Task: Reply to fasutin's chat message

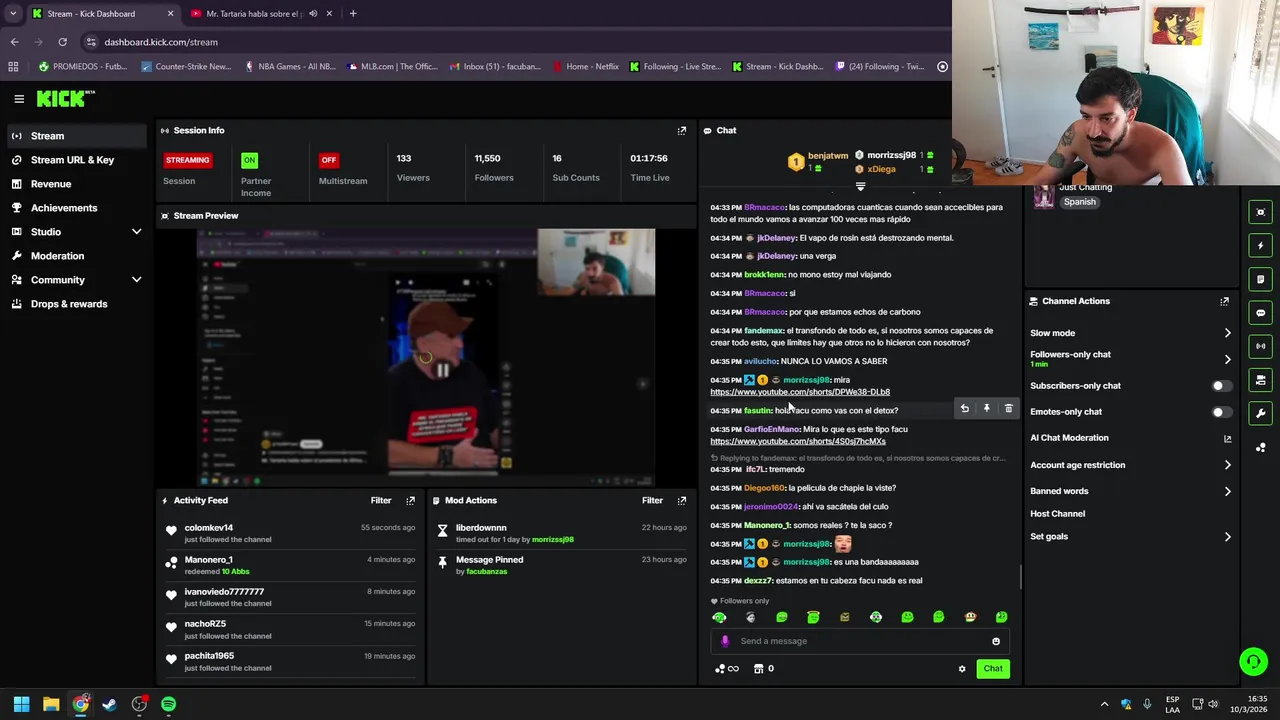Action: tap(964, 408)
